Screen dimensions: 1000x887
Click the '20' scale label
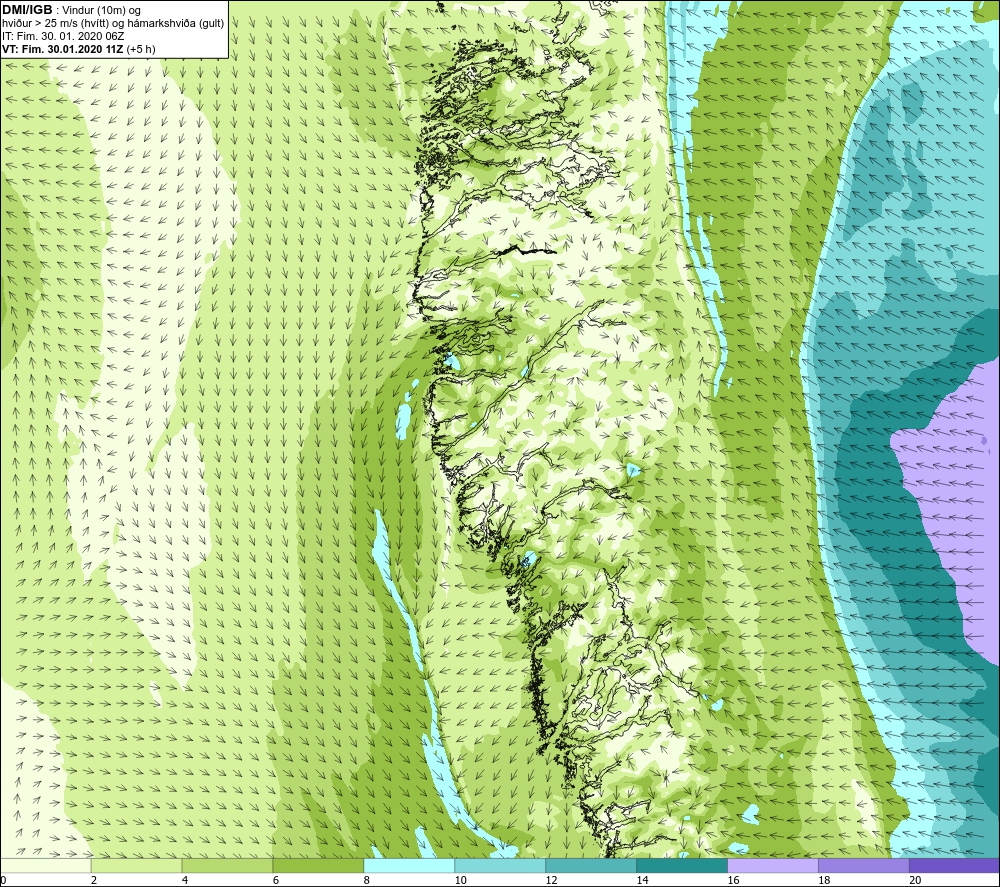pos(915,880)
